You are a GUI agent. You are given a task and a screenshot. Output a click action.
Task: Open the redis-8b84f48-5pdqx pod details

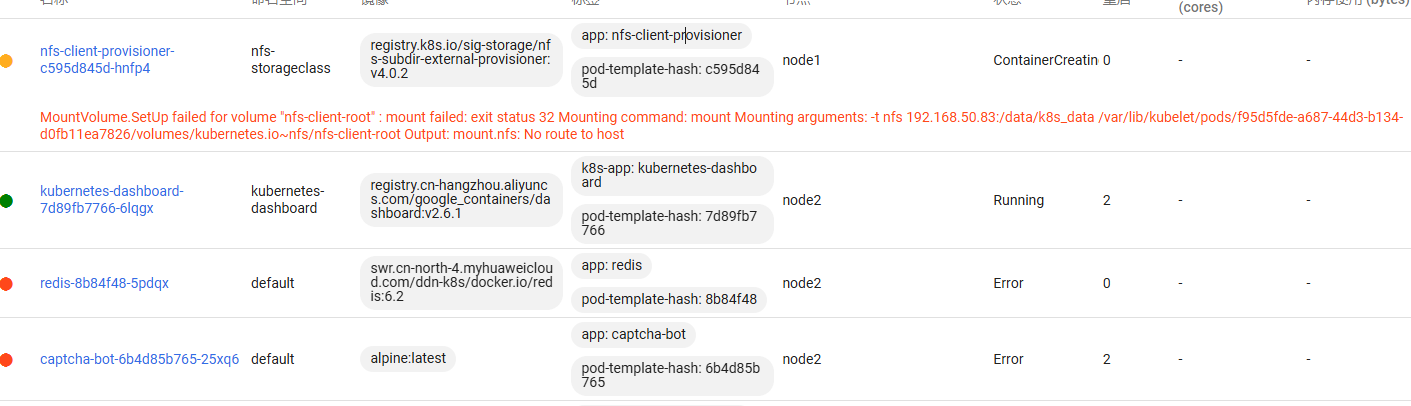tap(104, 283)
